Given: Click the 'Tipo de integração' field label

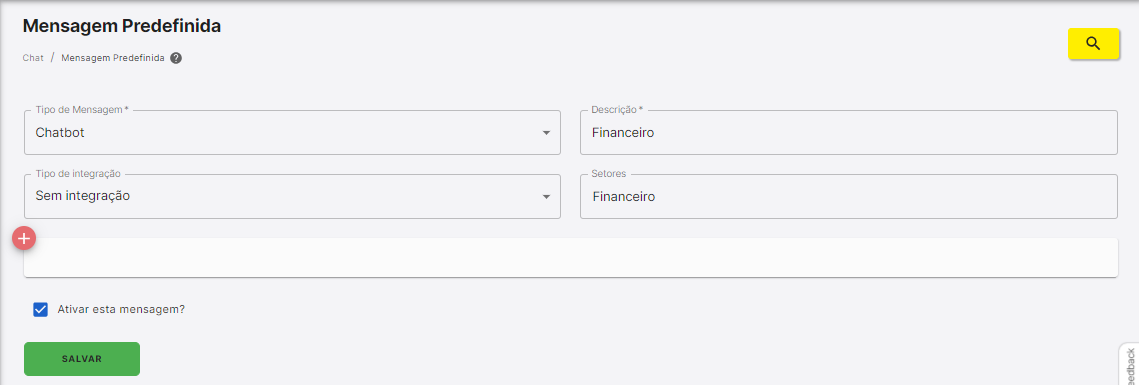Looking at the screenshot, I should [78, 174].
